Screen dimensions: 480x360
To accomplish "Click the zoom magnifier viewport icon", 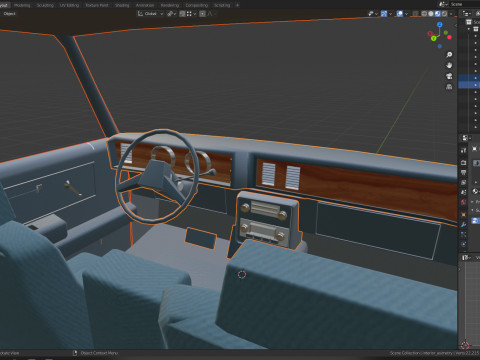I will (449, 55).
